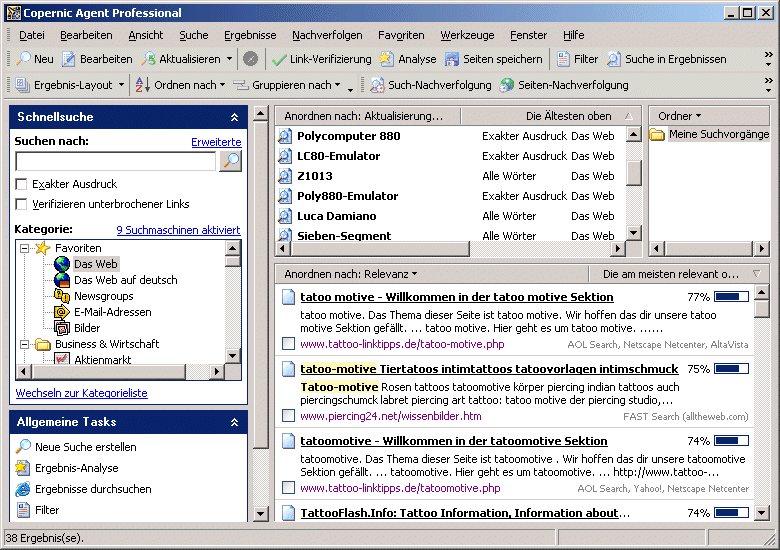Start Link-Verifizierung from the toolbar
The height and width of the screenshot is (550, 780).
(321, 59)
